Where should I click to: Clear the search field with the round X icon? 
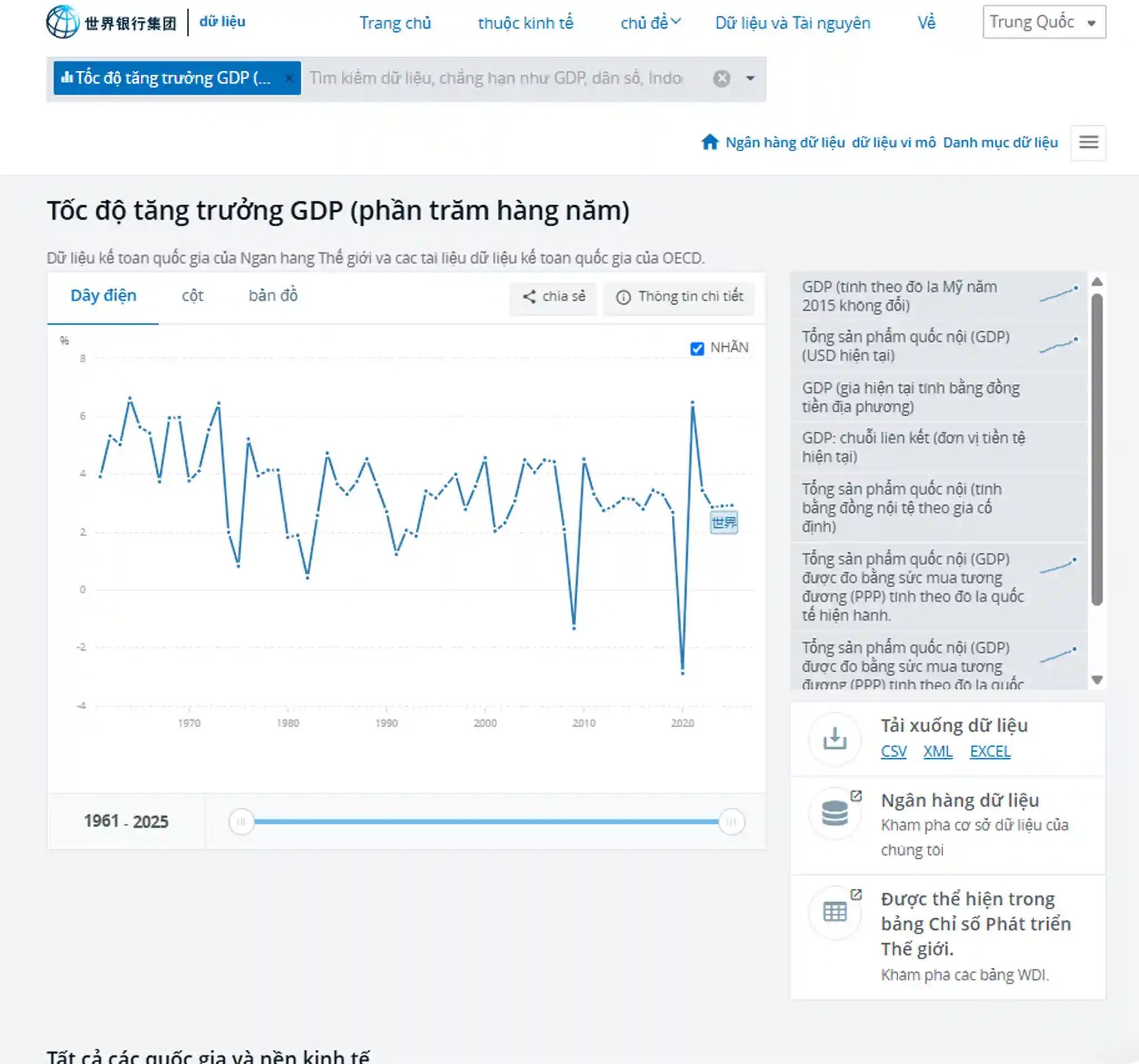(x=721, y=78)
